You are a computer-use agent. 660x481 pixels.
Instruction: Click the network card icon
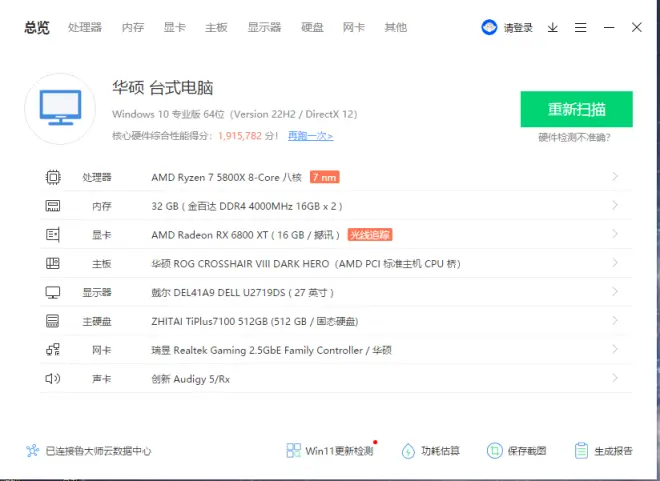(53, 351)
